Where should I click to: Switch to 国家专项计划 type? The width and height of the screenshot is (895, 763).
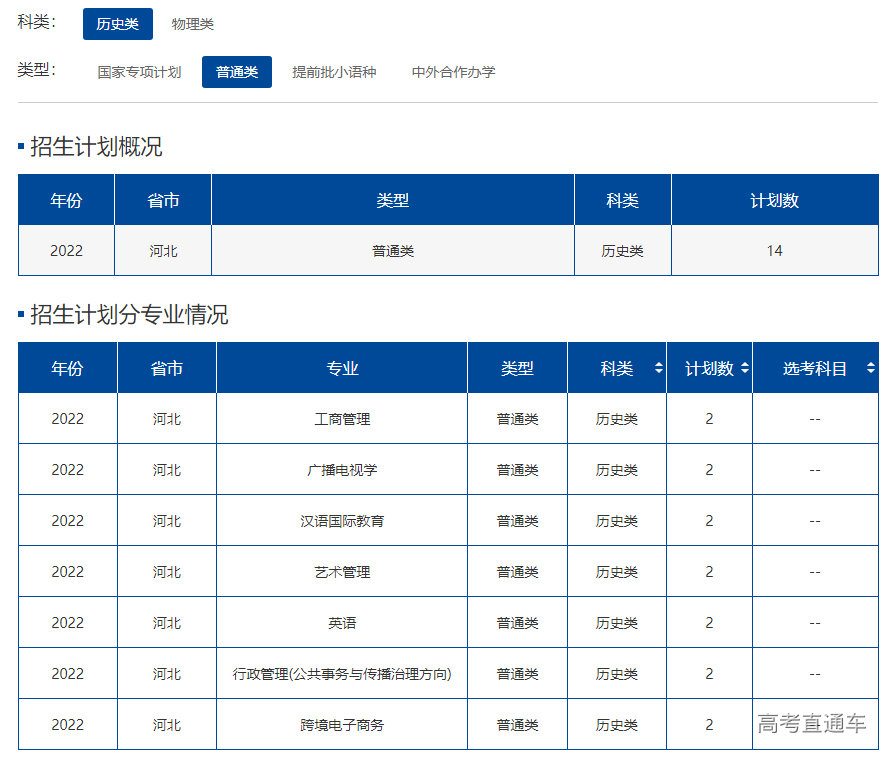click(x=139, y=71)
